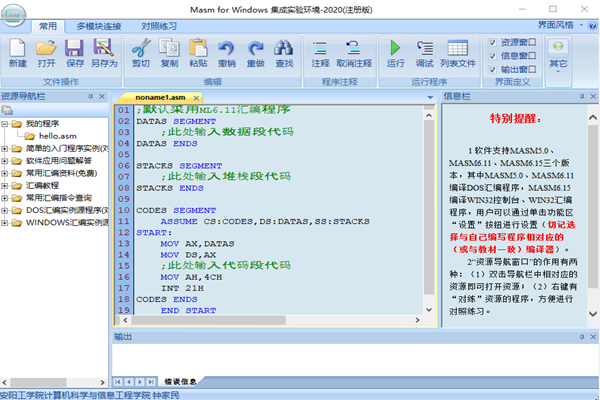Screen dimensions: 600x400
Task: Click the editor vertical scrollbar thumb
Action: coord(429,207)
